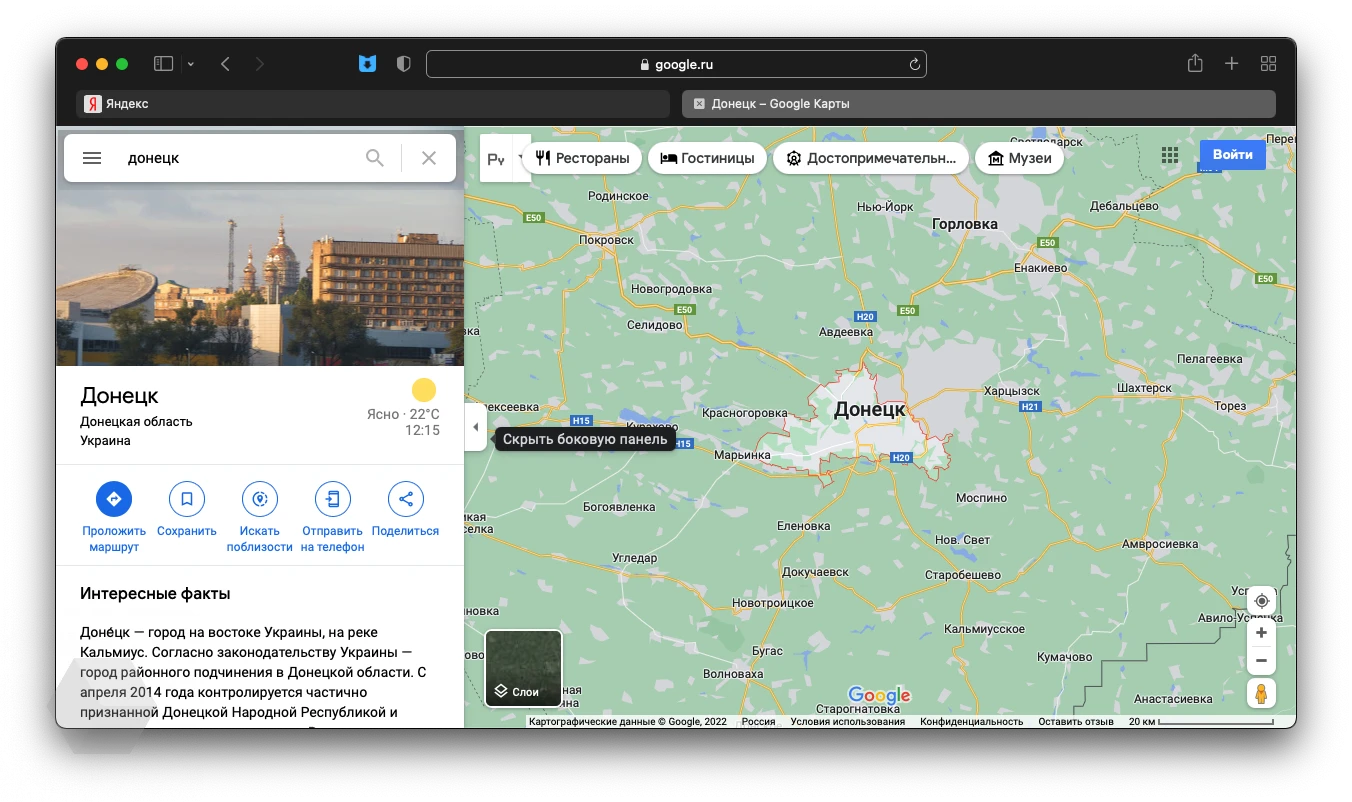Click the privacy shield icon in Safari

click(x=404, y=64)
